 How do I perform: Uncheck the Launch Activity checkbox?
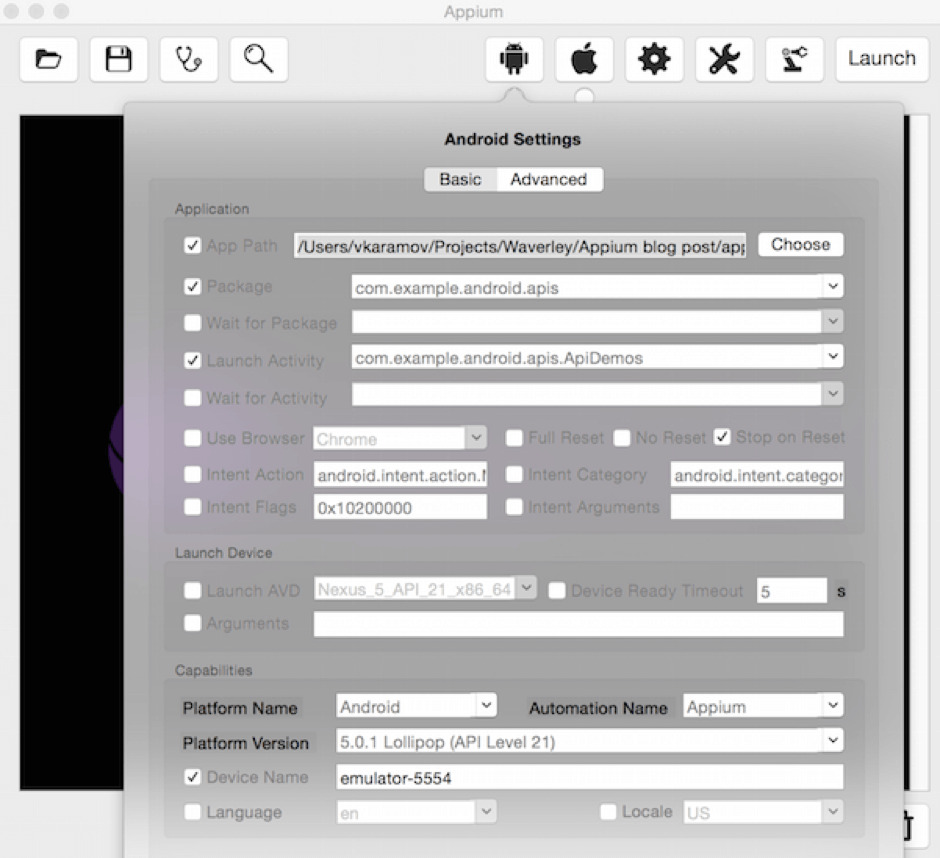point(192,360)
